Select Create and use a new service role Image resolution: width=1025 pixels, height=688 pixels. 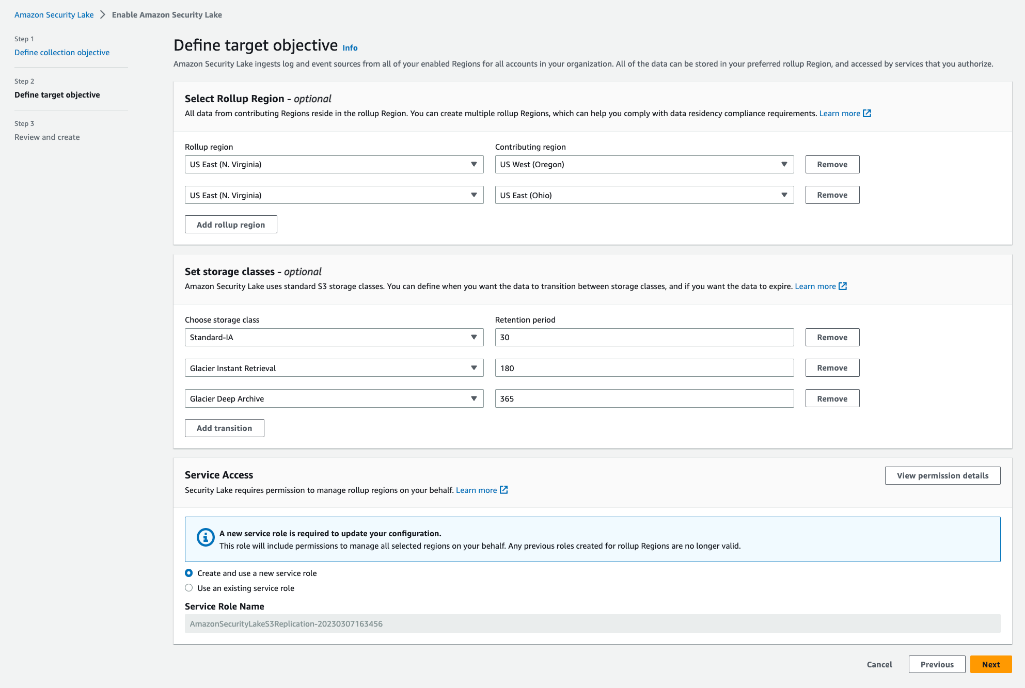[x=188, y=573]
